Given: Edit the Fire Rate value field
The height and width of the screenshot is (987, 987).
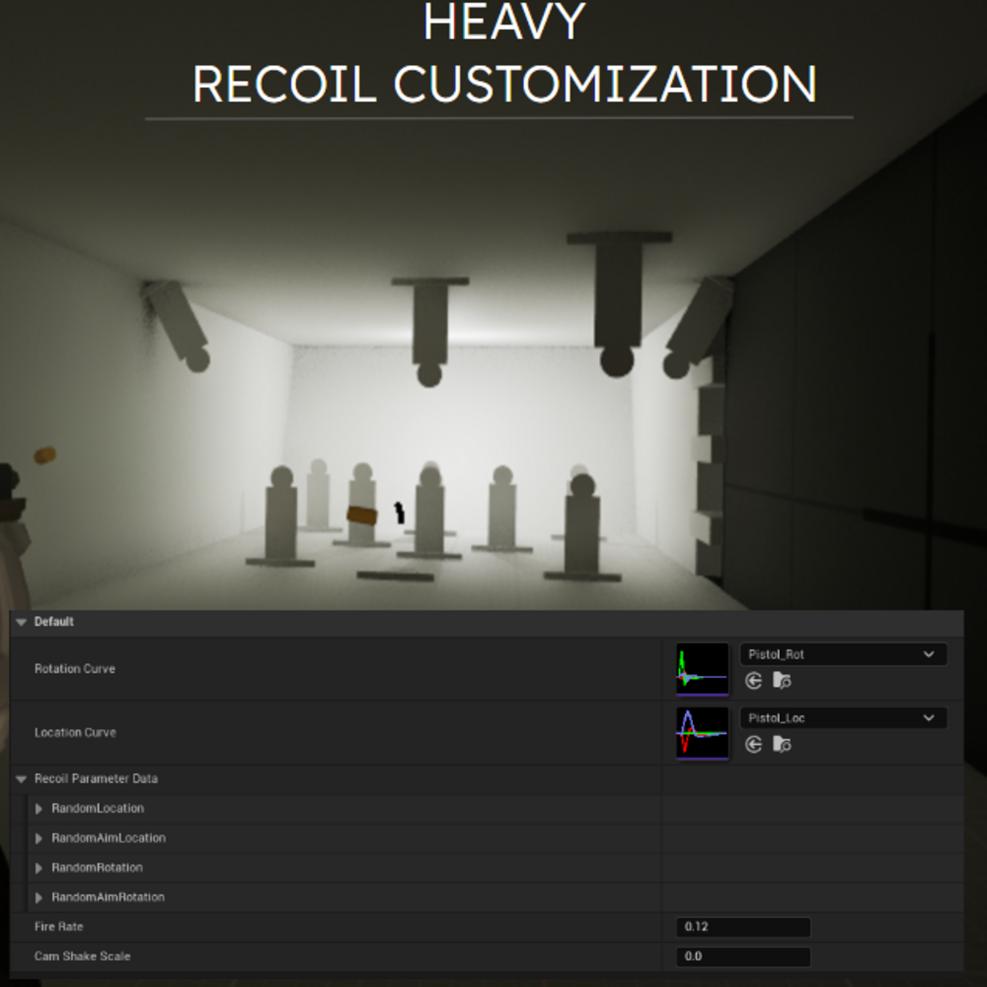Looking at the screenshot, I should (743, 927).
